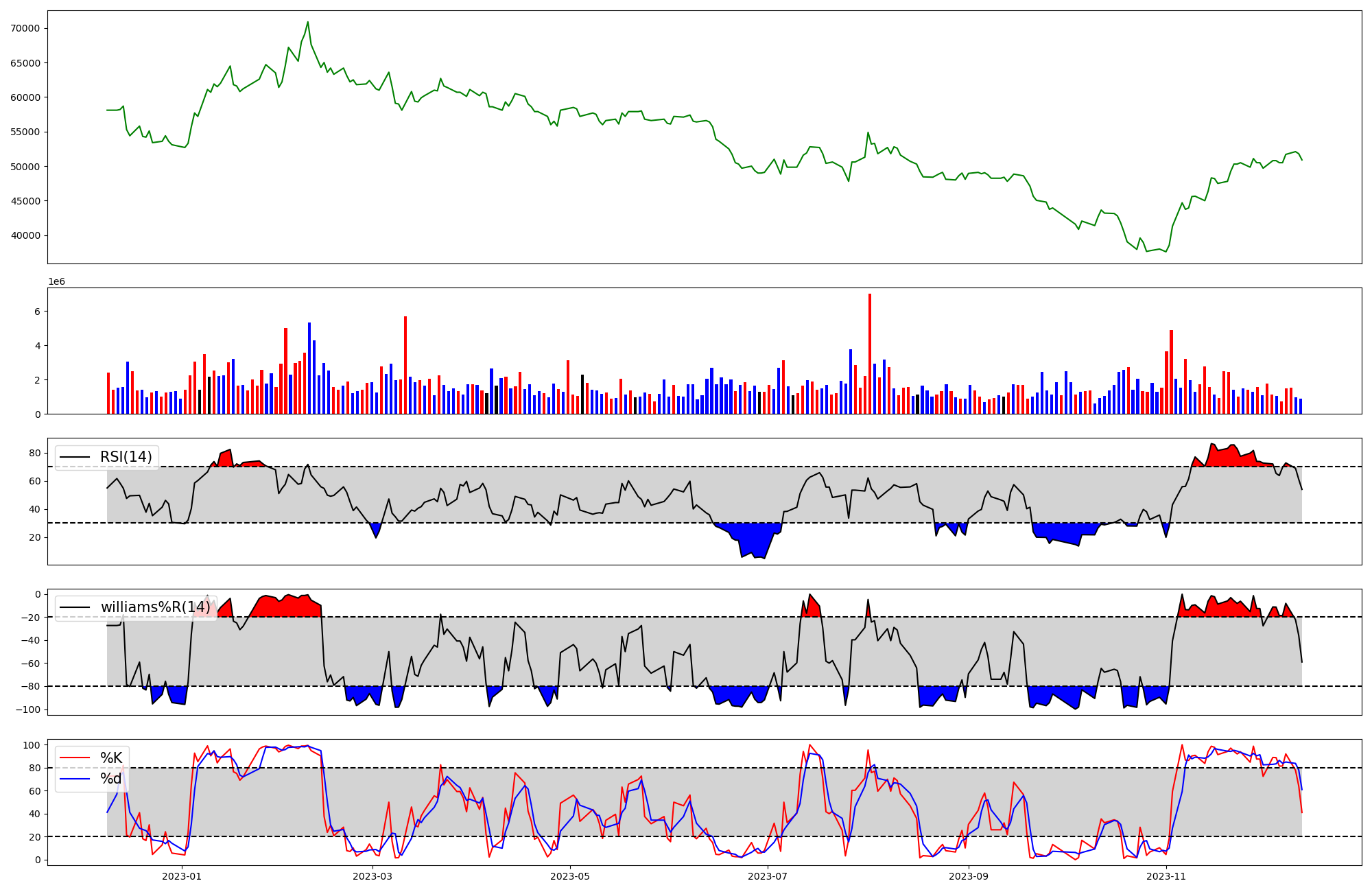
Task: Click the 2023-01 date tick label
Action: coord(182,876)
